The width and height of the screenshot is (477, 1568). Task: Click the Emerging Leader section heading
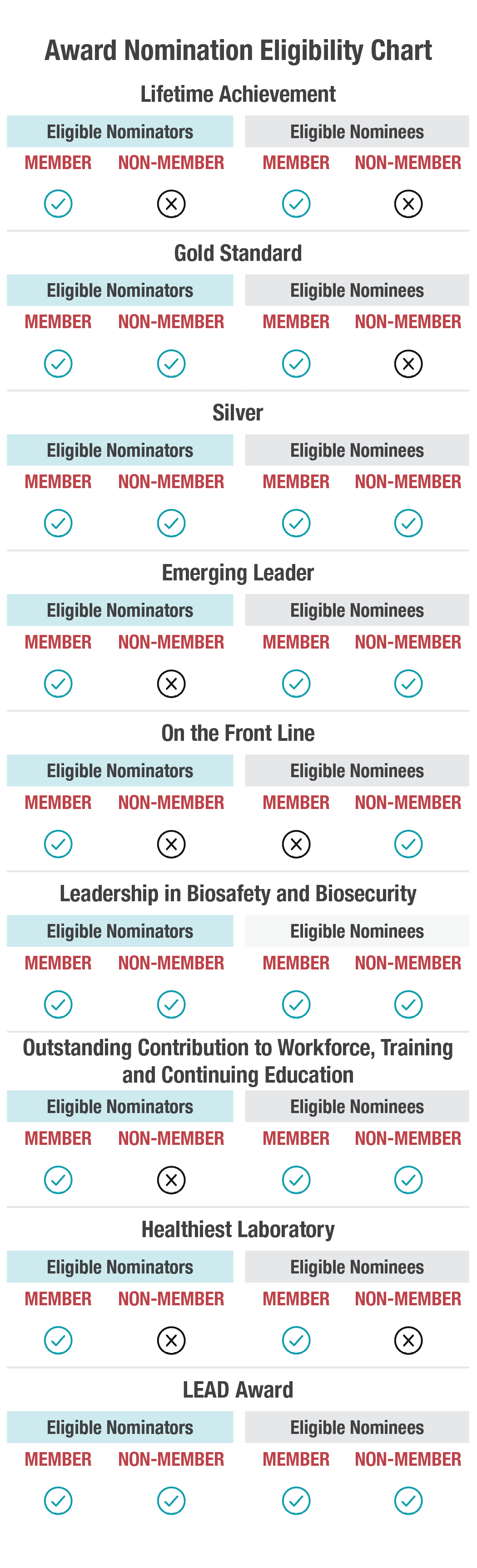tap(238, 573)
